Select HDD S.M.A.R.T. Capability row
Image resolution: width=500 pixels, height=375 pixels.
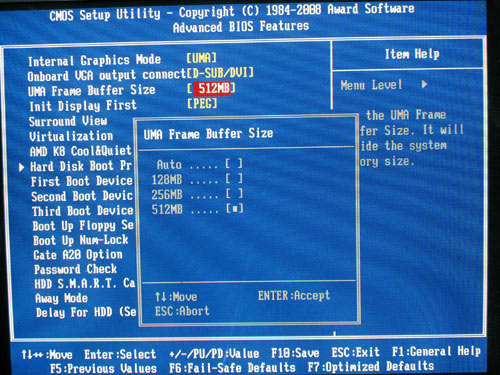[85, 284]
